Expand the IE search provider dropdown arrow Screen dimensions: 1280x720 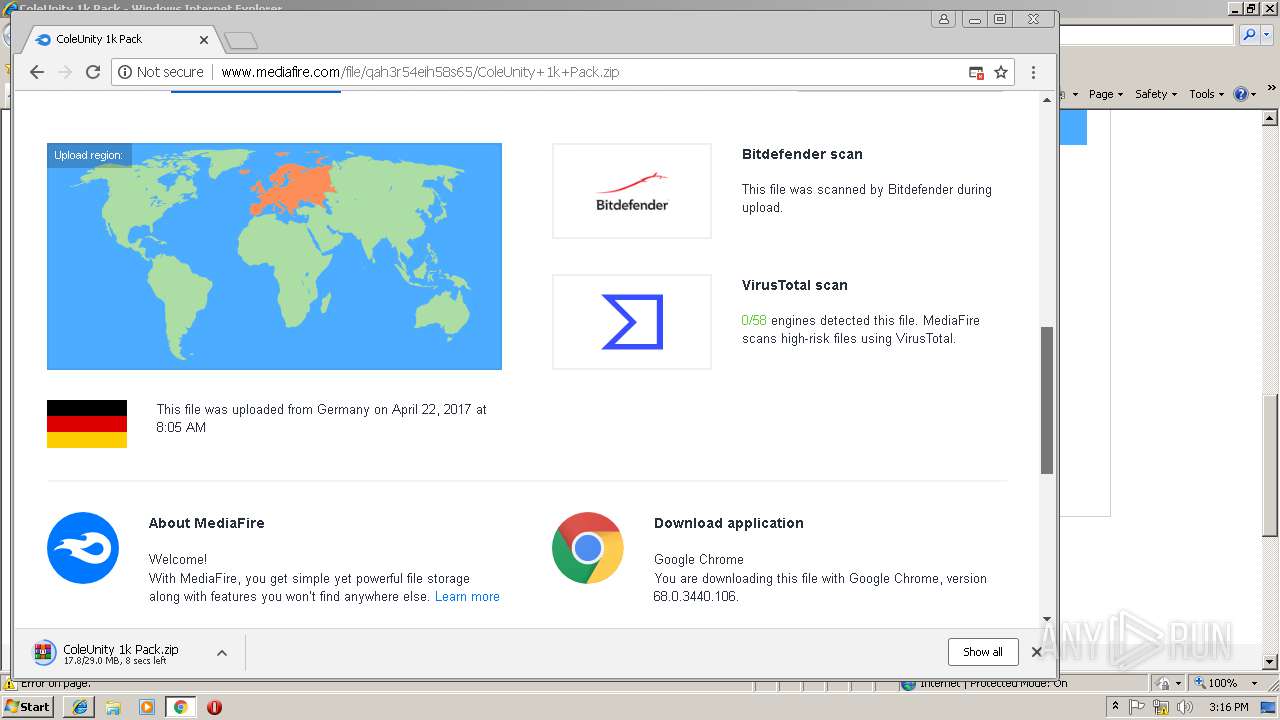[x=1265, y=35]
